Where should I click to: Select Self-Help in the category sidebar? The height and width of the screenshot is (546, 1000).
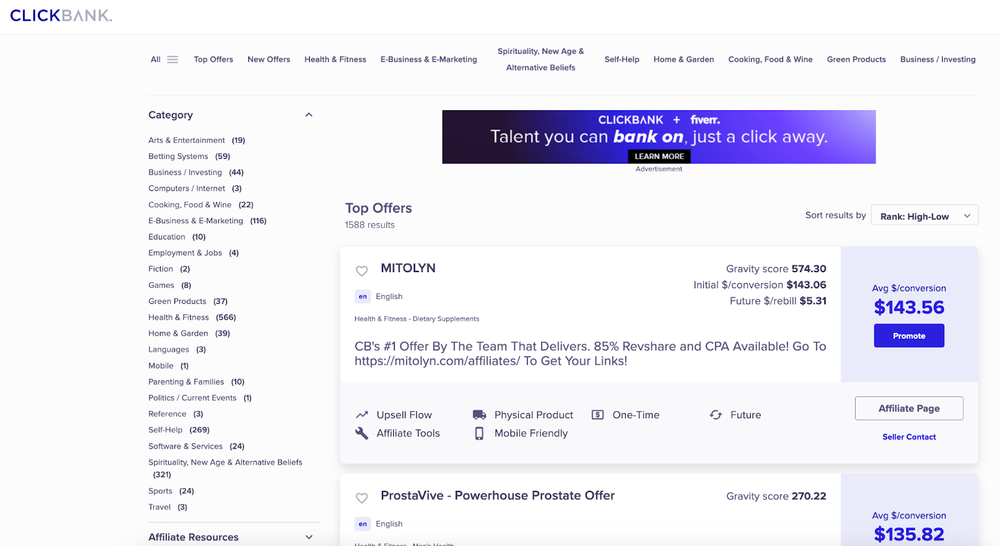point(165,430)
